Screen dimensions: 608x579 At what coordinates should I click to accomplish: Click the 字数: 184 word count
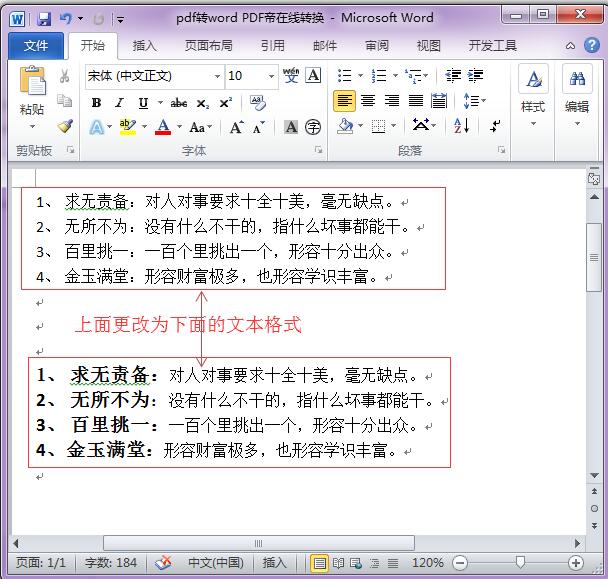point(111,563)
